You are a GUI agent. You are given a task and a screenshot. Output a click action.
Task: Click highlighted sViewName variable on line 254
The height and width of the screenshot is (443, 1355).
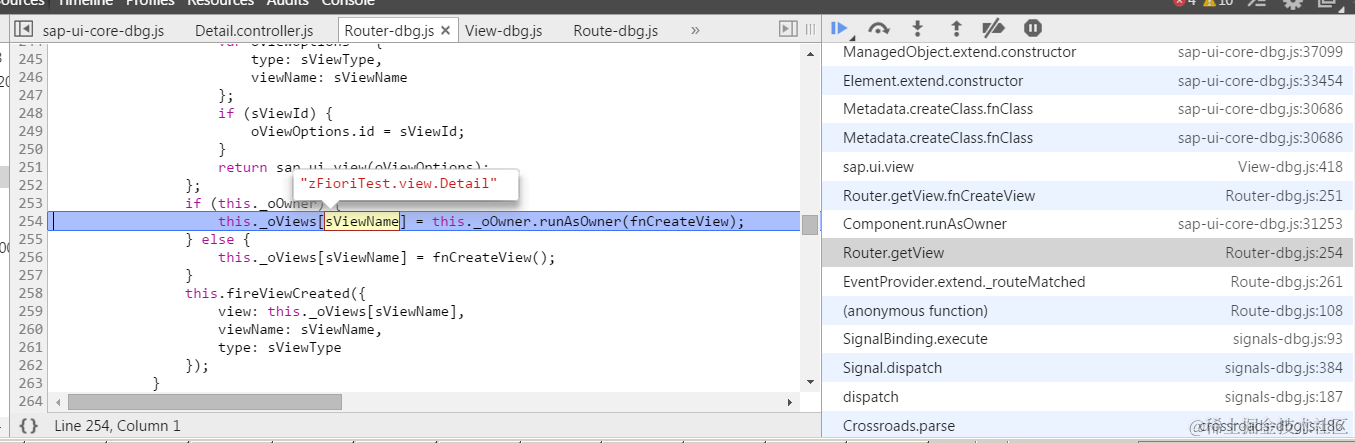click(x=361, y=221)
